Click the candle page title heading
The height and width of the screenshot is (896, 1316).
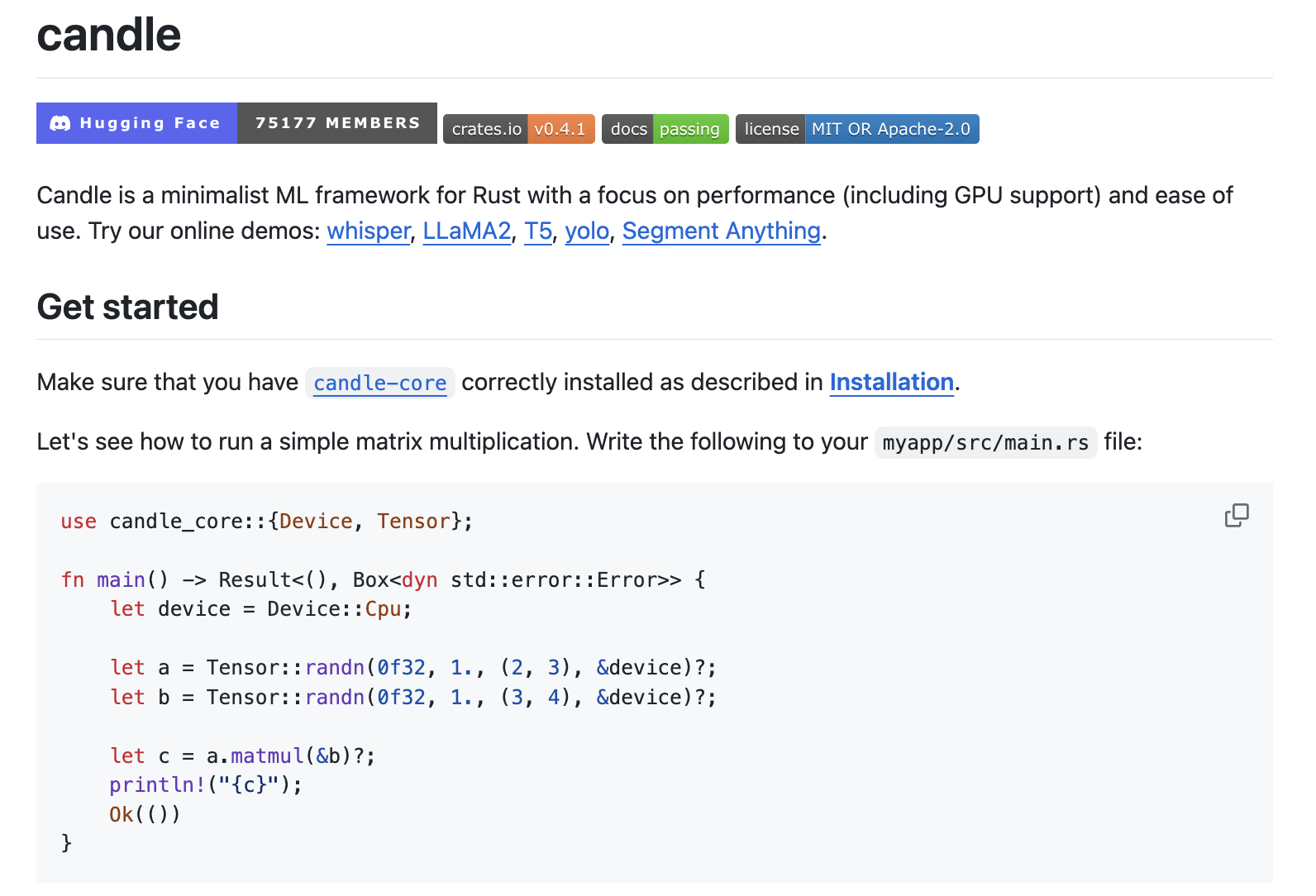[107, 35]
